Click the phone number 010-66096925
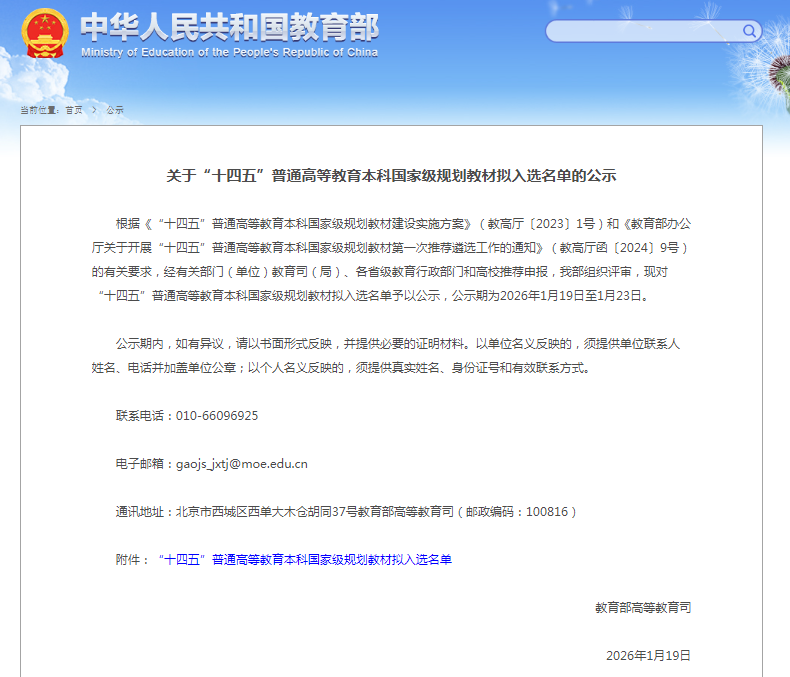The height and width of the screenshot is (677, 790). [x=217, y=416]
